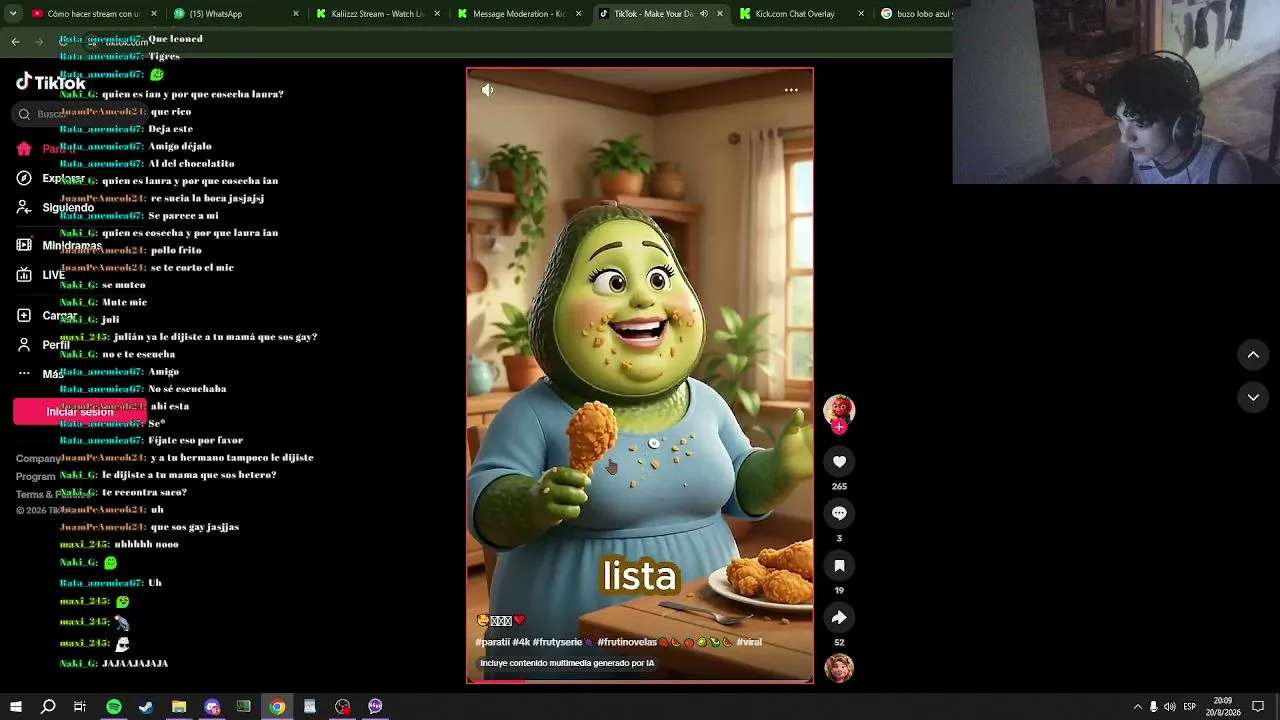Click the #viral hashtag
The height and width of the screenshot is (720, 1280).
749,642
